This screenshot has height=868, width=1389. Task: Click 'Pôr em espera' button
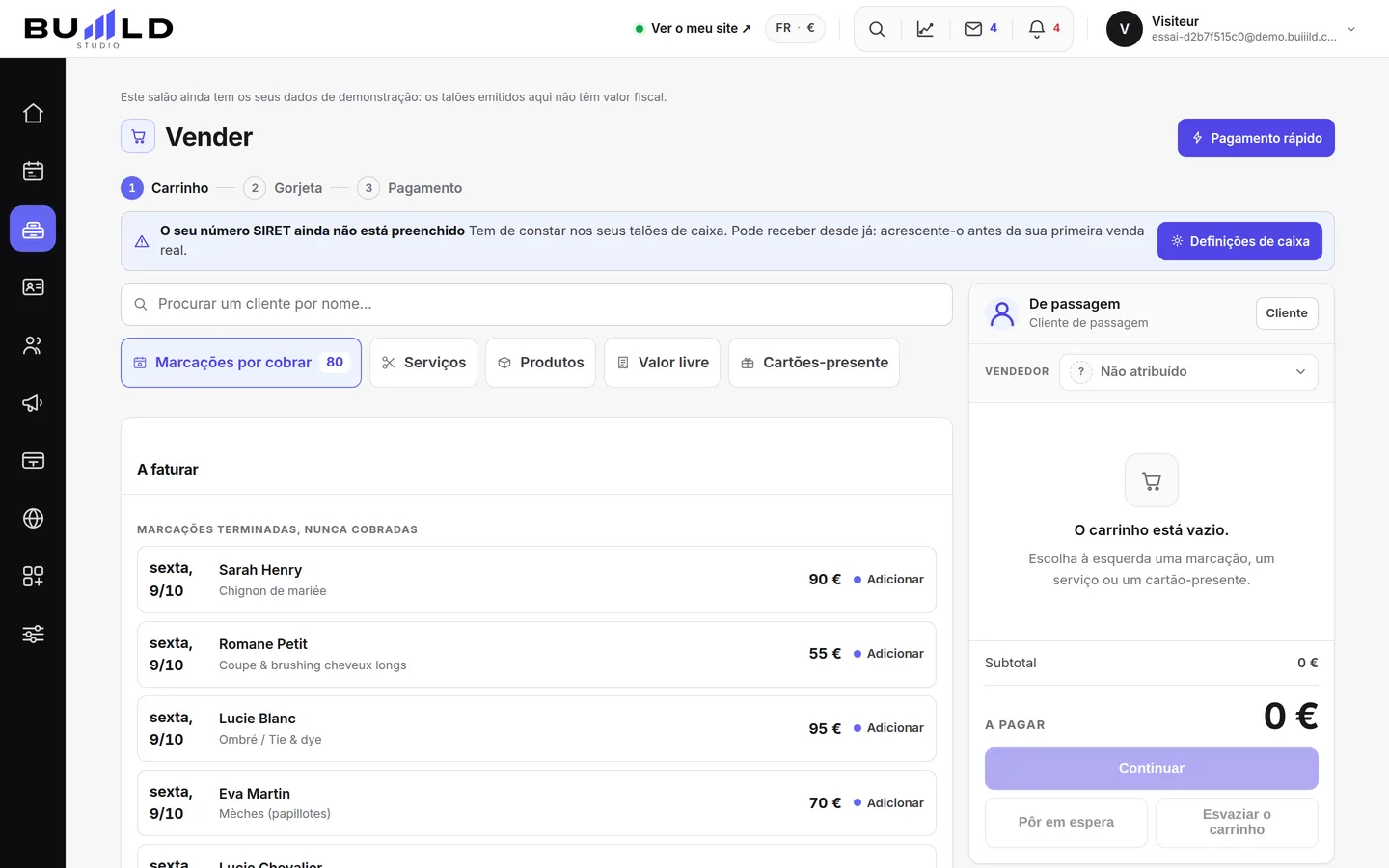tap(1066, 823)
